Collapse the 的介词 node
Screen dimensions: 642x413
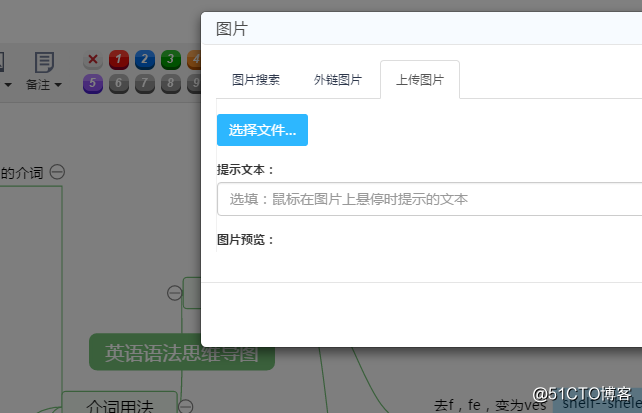tap(57, 172)
